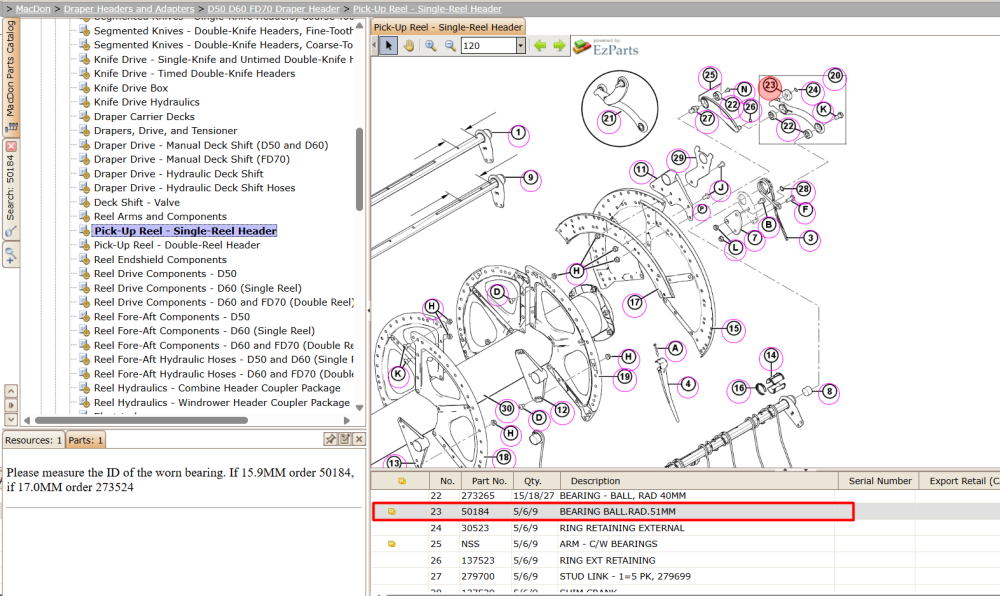Go to next diagram with green right arrow
Viewport: 1000px width, 596px height.
click(559, 46)
